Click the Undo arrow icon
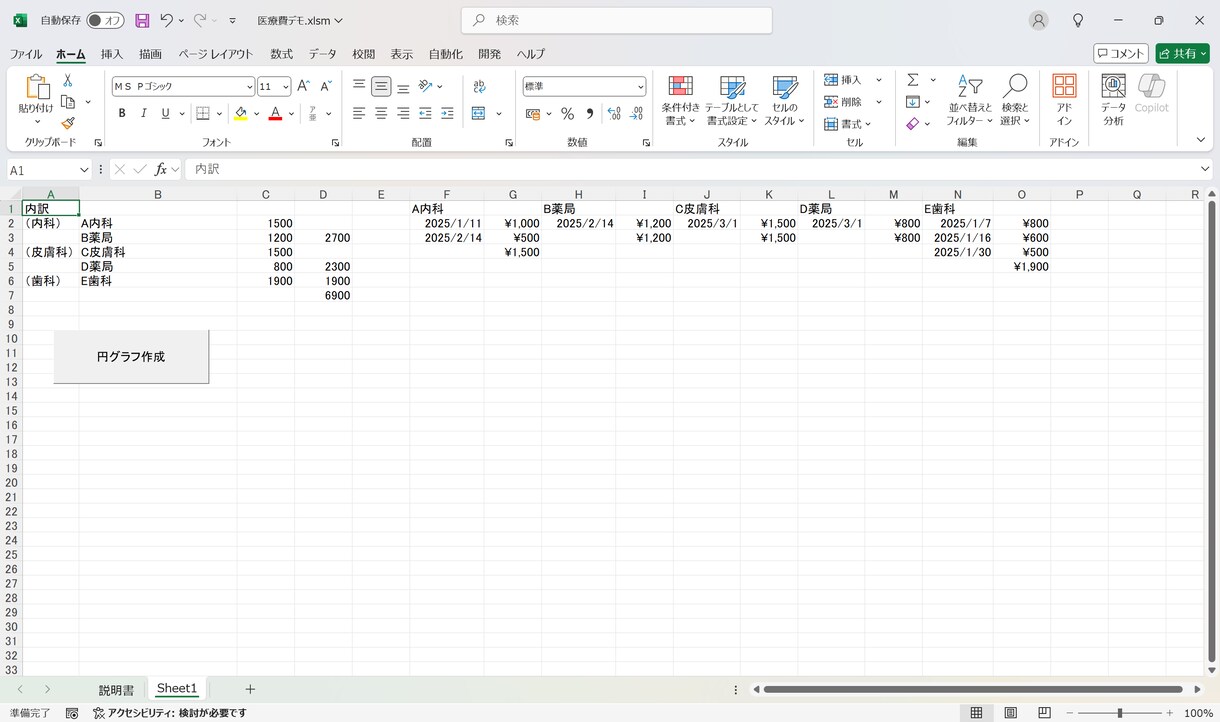Image resolution: width=1220 pixels, height=722 pixels. coord(167,20)
